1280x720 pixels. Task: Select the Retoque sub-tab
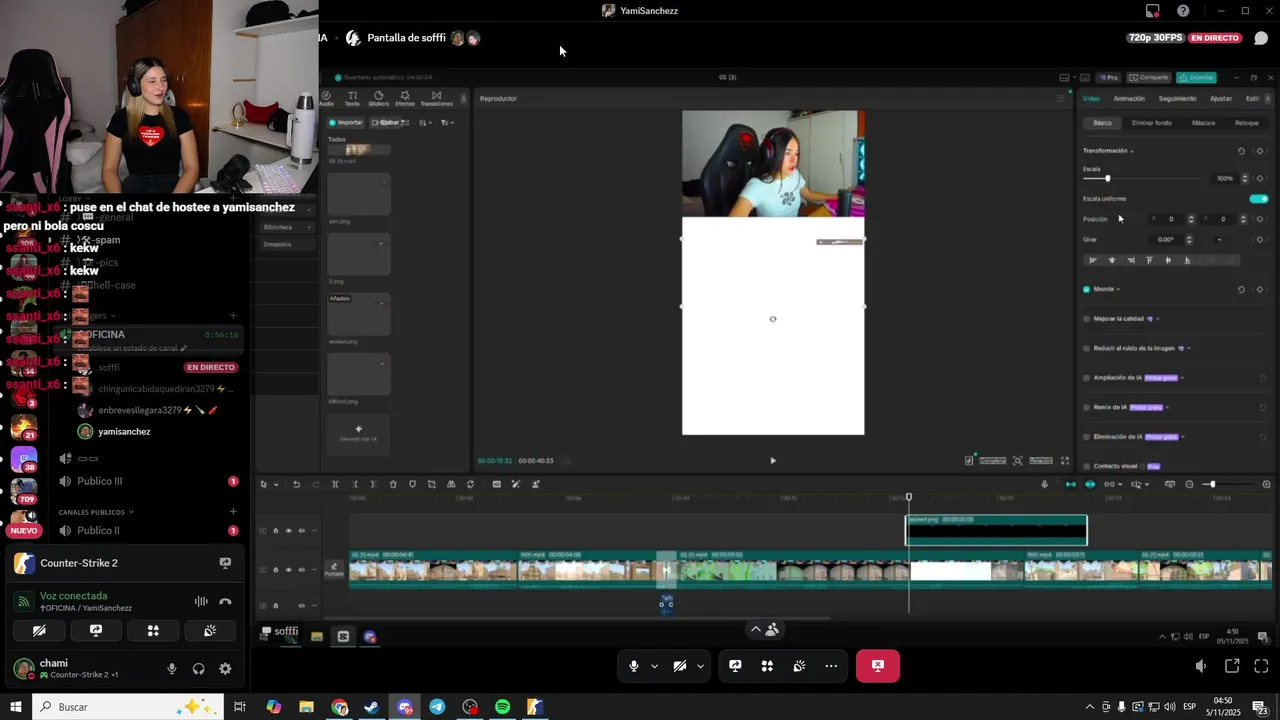[1246, 123]
